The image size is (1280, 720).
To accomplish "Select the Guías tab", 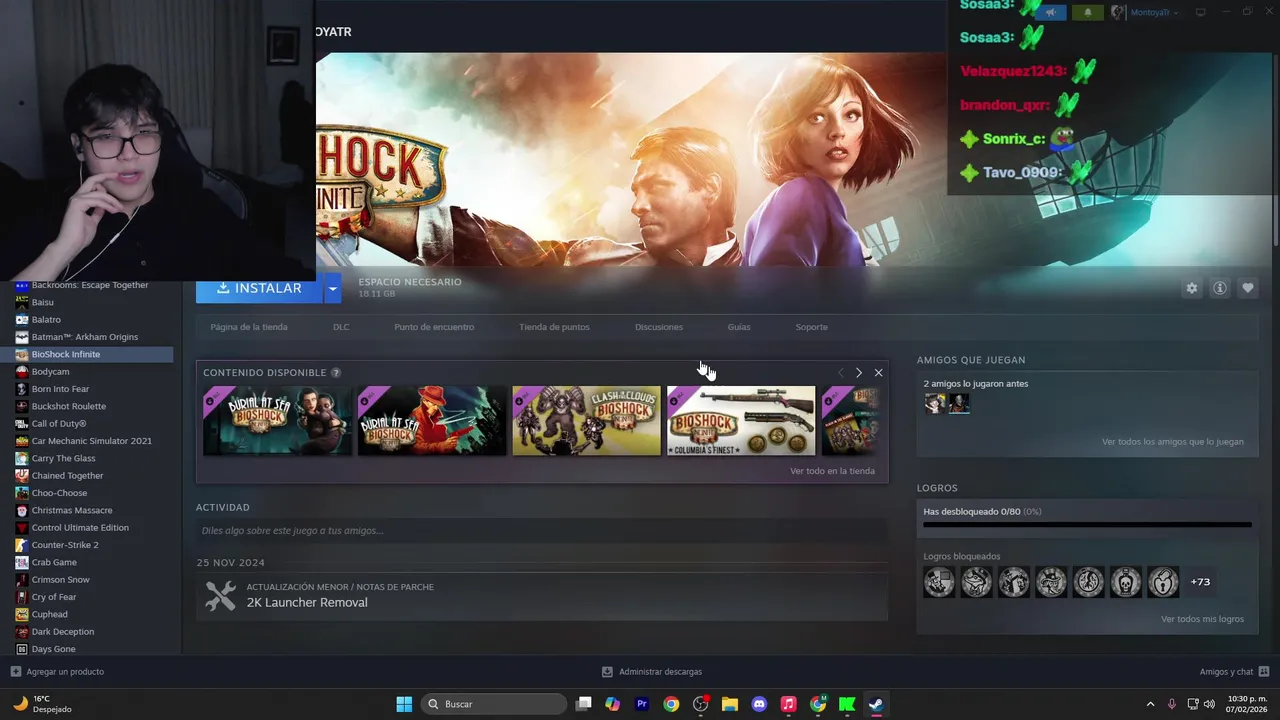I will [739, 327].
